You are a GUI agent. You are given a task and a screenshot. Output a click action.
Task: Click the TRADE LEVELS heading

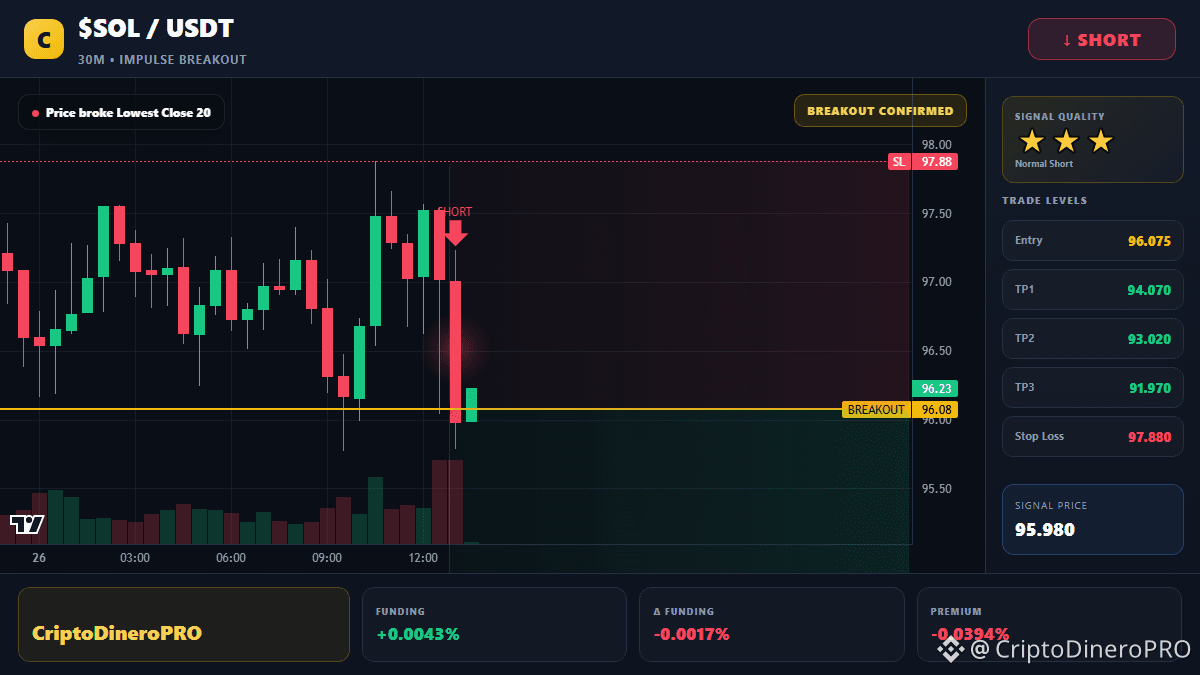tap(1045, 201)
